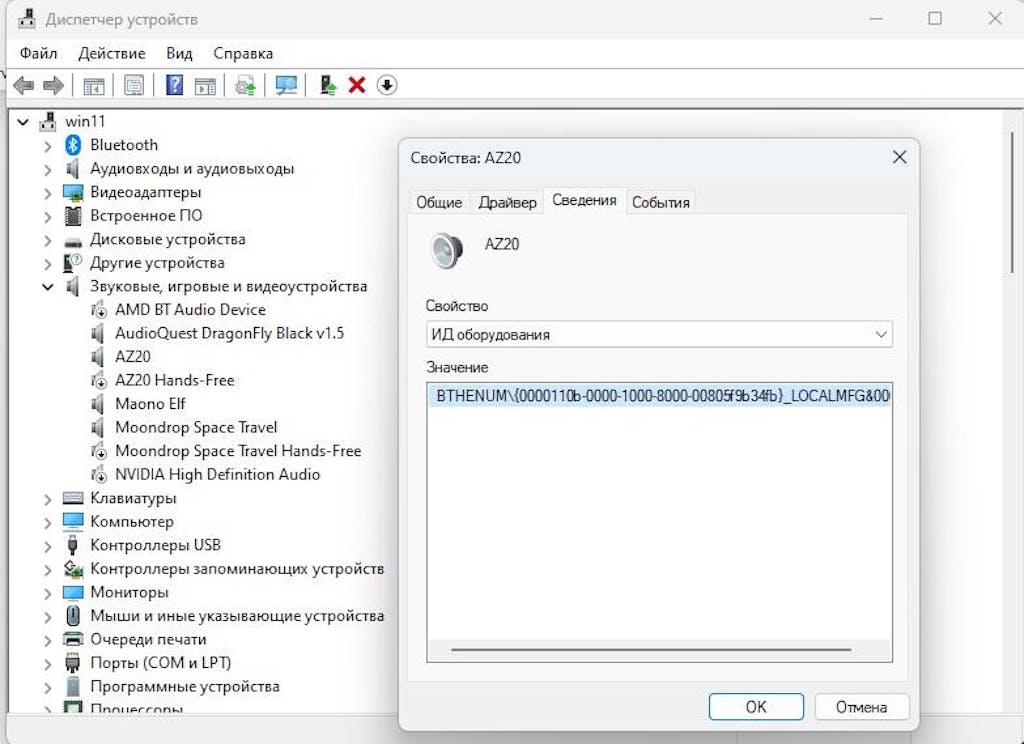Click the Back arrow in the toolbar
1024x744 pixels.
coord(23,86)
